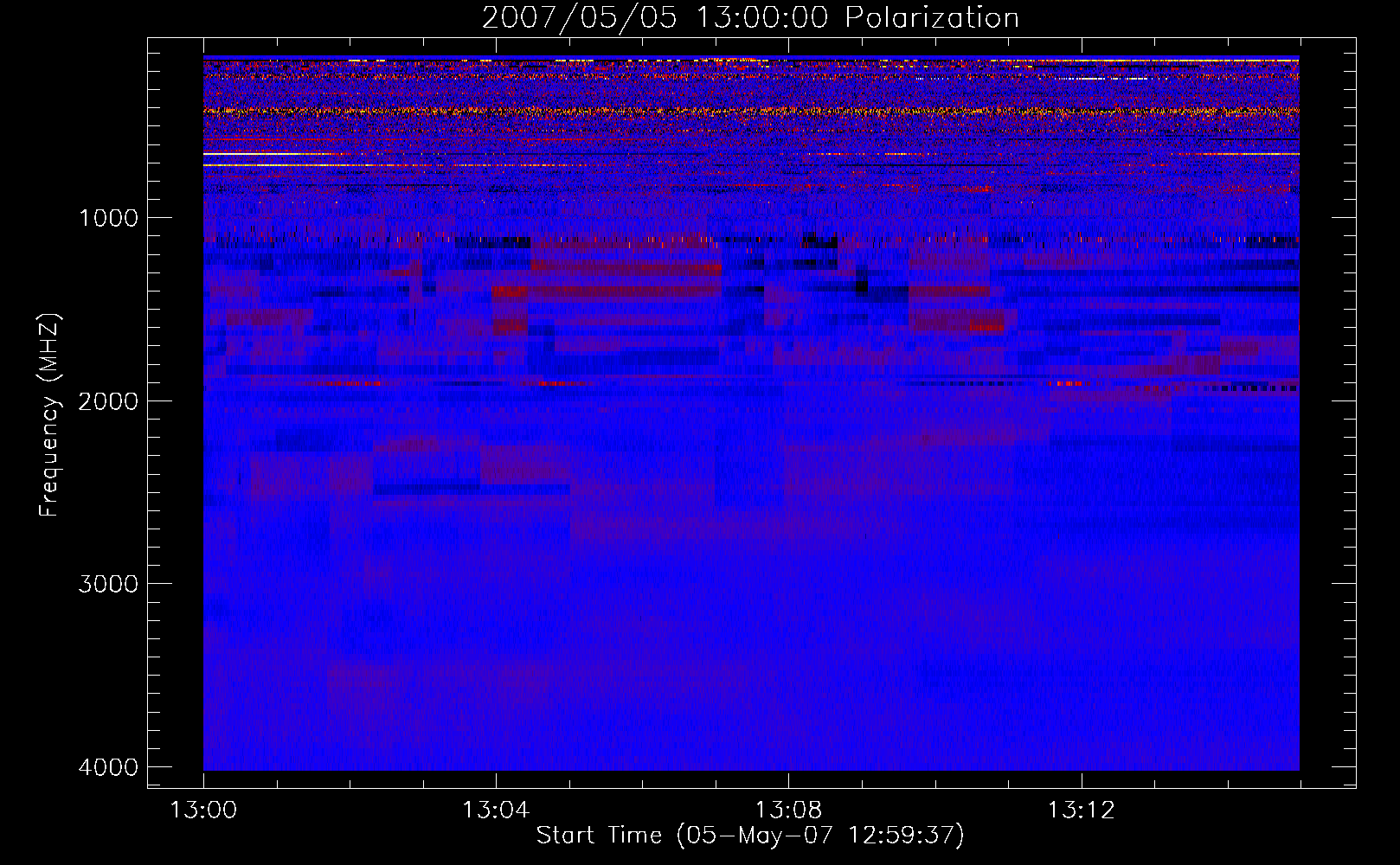
Task: Click the 'Start Time (05-May-07 12:59:37)' axis title
Action: [x=749, y=836]
